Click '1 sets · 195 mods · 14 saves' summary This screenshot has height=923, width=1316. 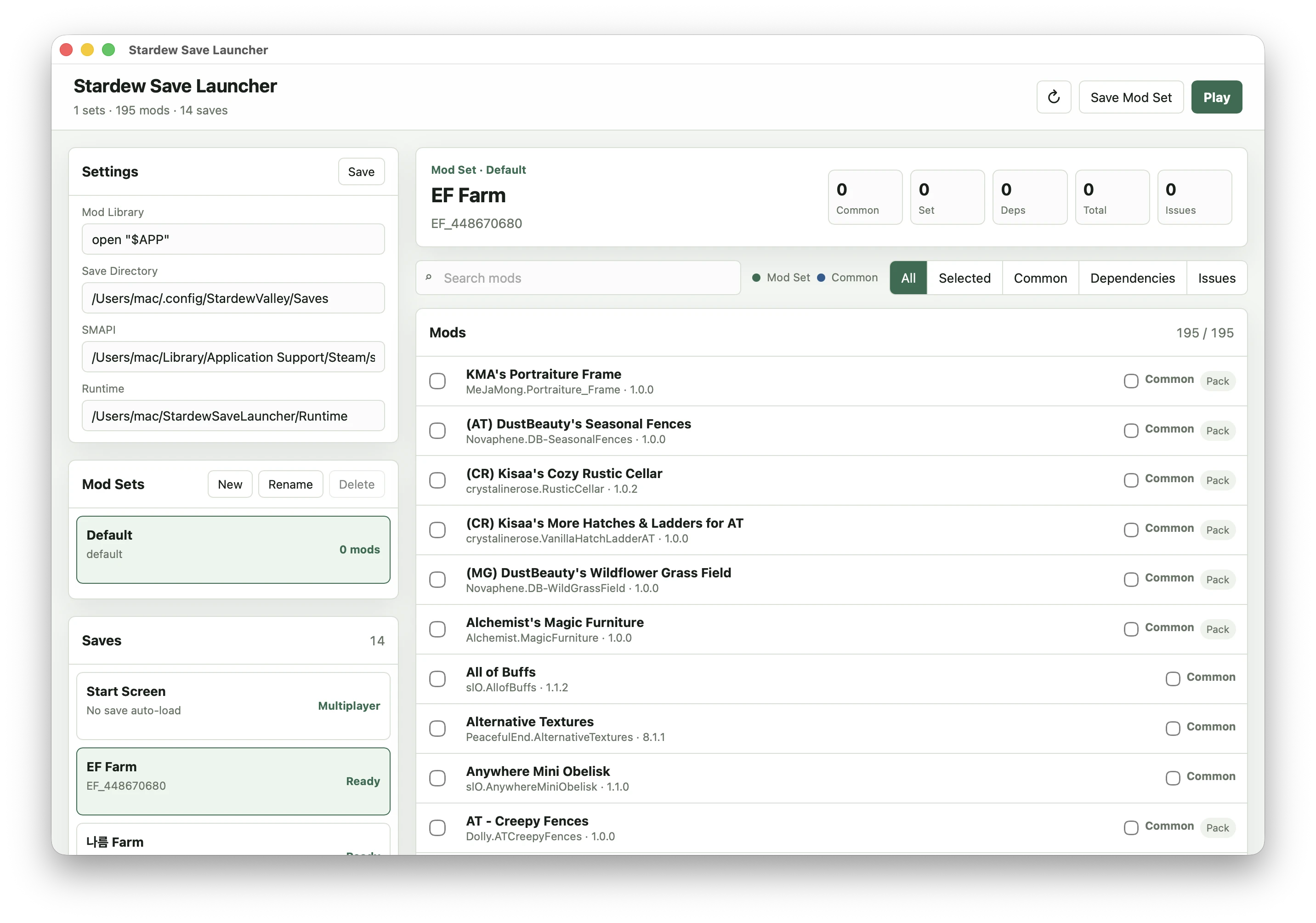pyautogui.click(x=150, y=110)
